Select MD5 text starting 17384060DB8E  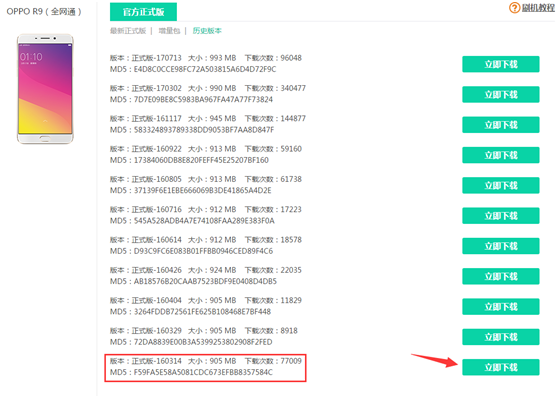(189, 160)
